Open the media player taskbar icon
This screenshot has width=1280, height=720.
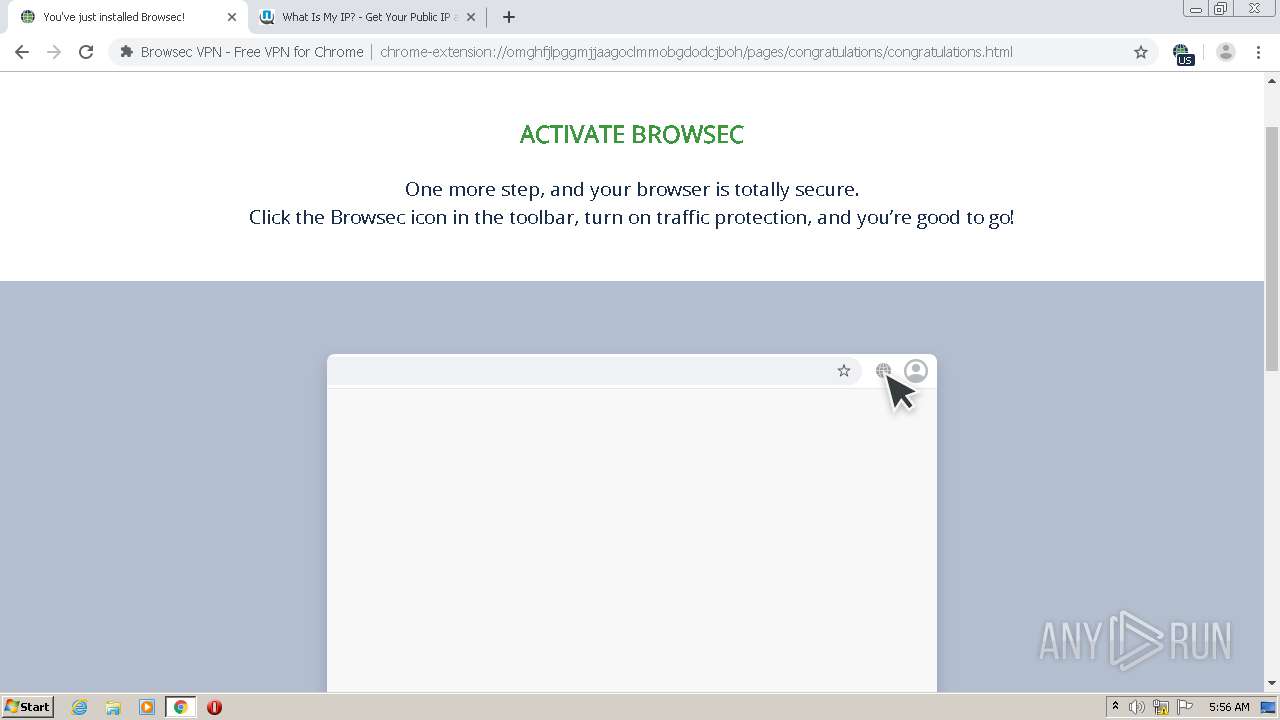(147, 707)
